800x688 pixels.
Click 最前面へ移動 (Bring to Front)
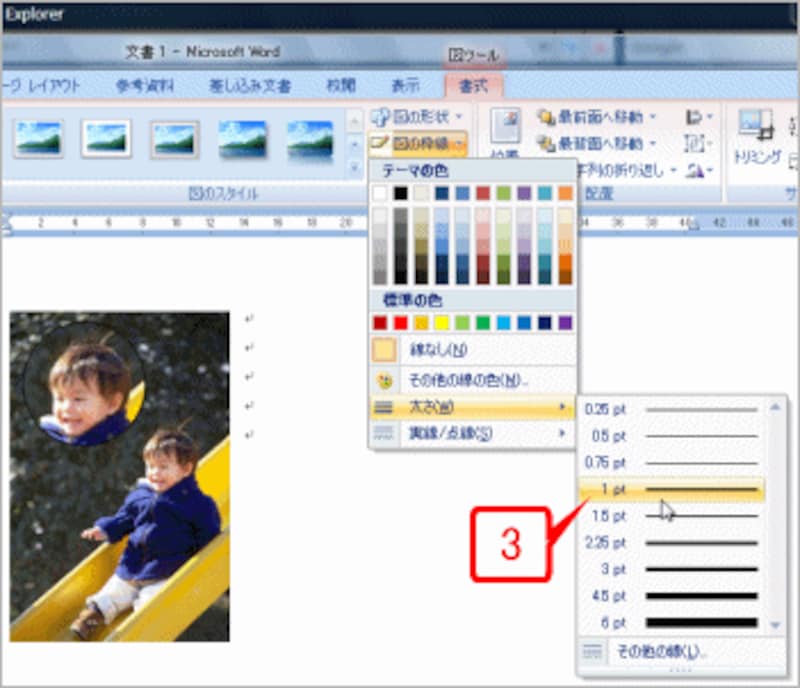coord(594,117)
